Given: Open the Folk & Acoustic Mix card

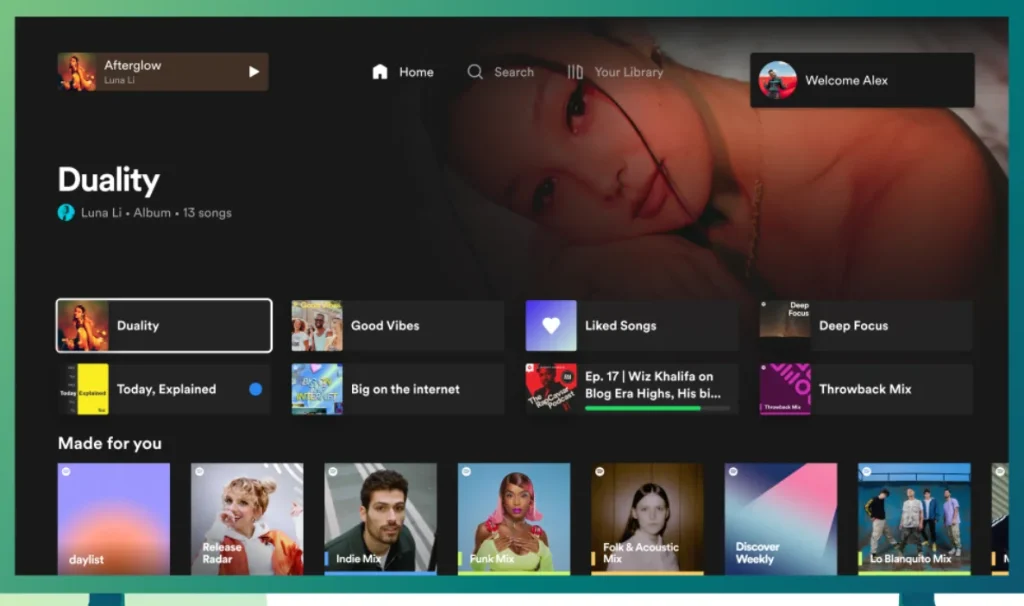Looking at the screenshot, I should coord(647,519).
